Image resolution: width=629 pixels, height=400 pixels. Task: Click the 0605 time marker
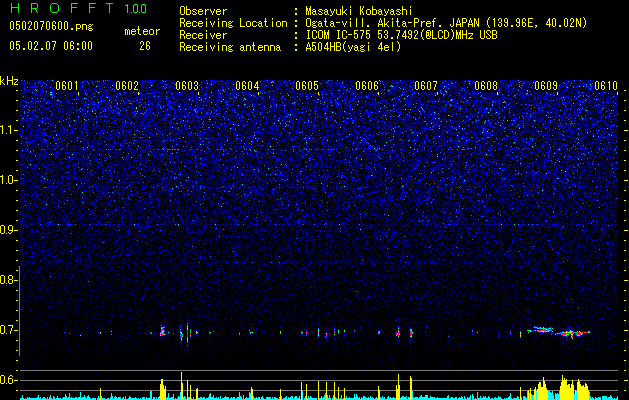point(307,86)
